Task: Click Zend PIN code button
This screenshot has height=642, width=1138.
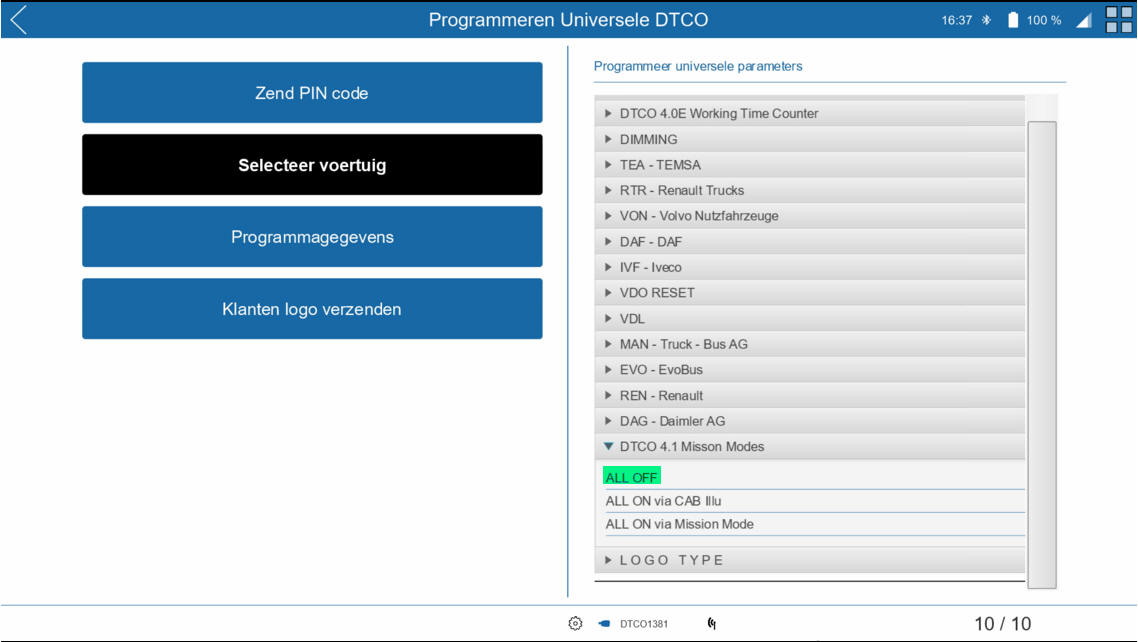Action: pyautogui.click(x=312, y=93)
